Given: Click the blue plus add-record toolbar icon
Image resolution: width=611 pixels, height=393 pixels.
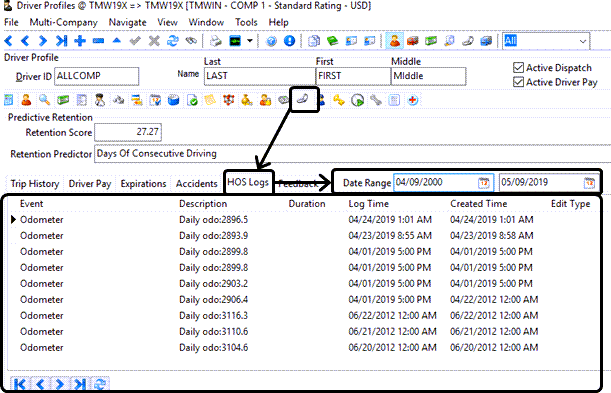Looking at the screenshot, I should [x=80, y=41].
